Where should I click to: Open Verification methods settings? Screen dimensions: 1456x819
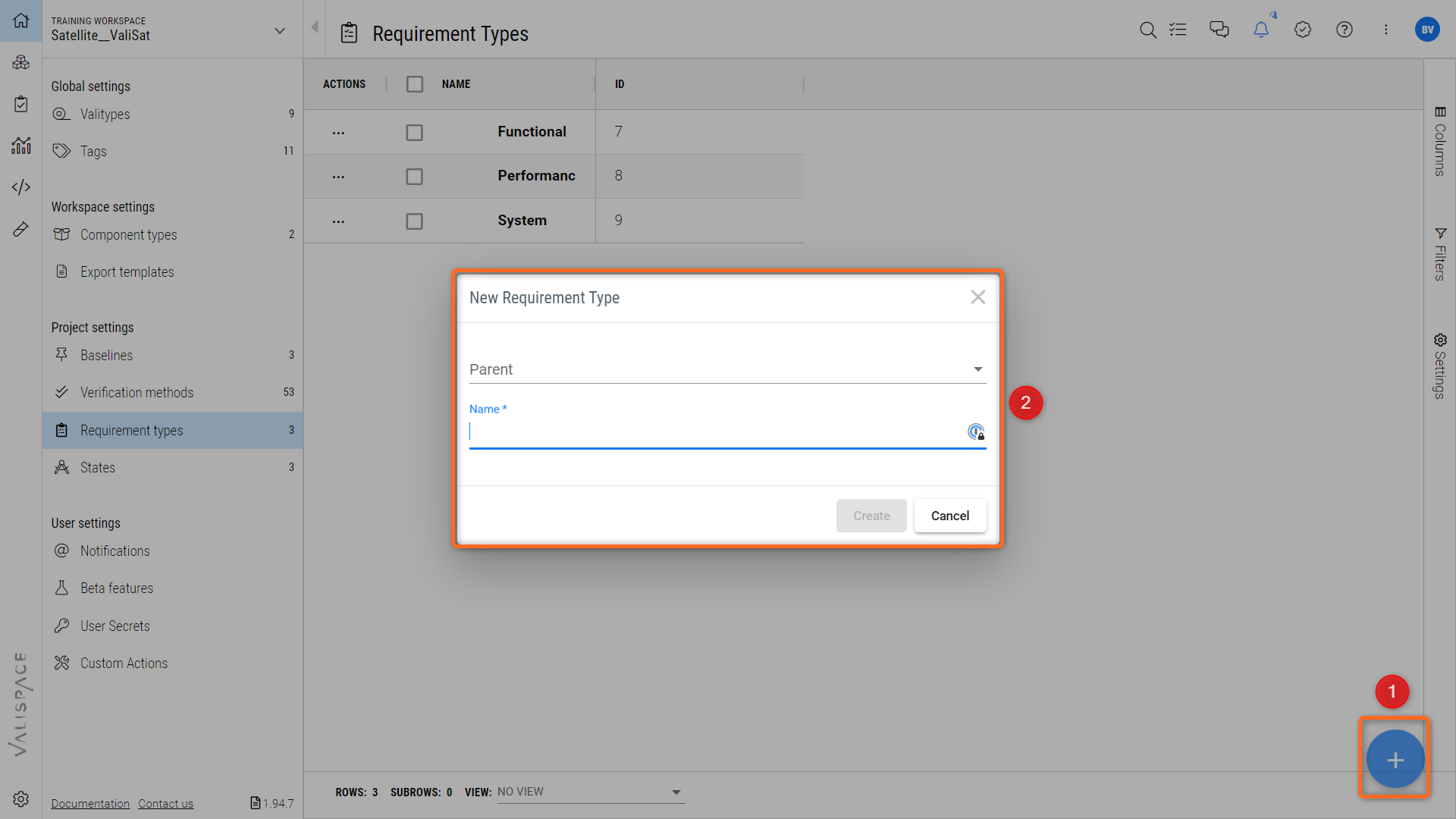click(x=173, y=393)
